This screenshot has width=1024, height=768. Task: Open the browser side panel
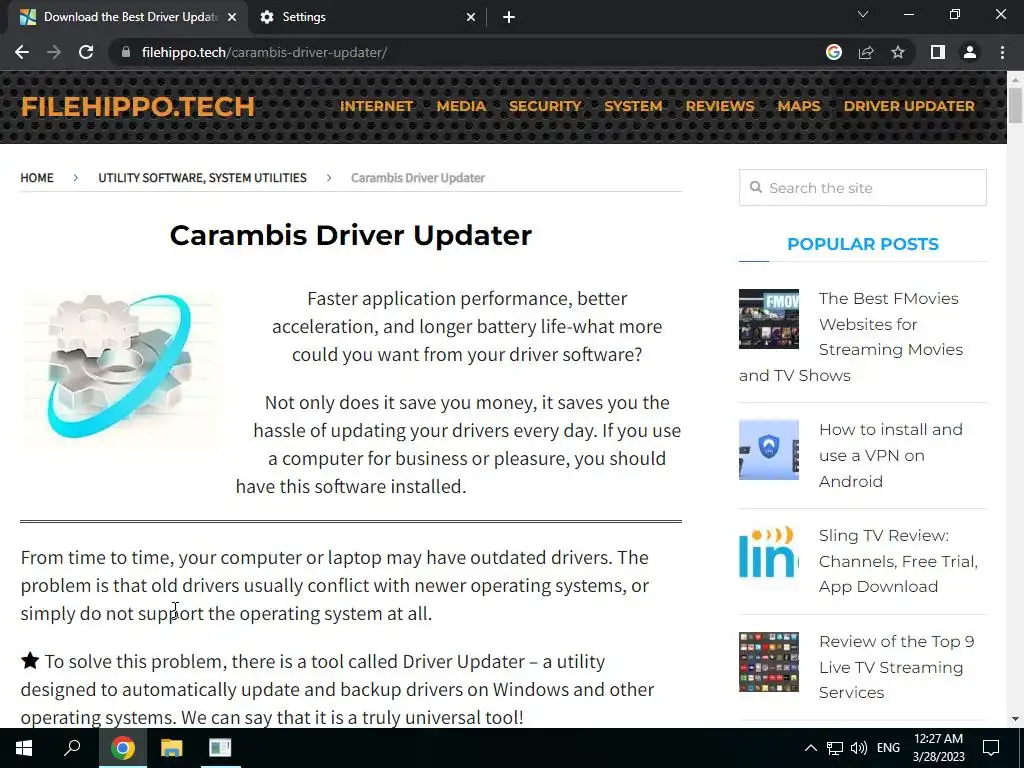point(938,52)
